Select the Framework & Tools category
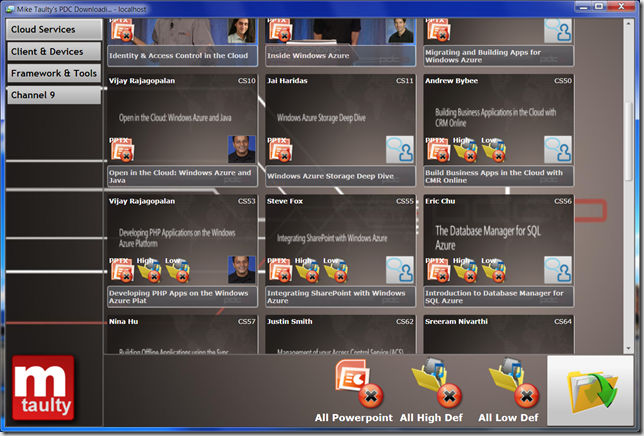The width and height of the screenshot is (644, 436). [x=54, y=73]
